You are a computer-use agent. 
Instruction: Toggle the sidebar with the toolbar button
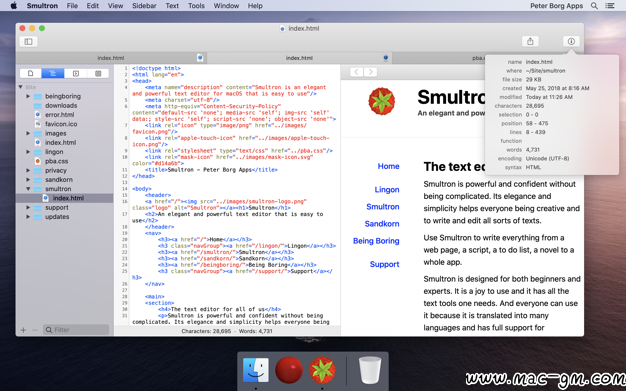(x=28, y=42)
